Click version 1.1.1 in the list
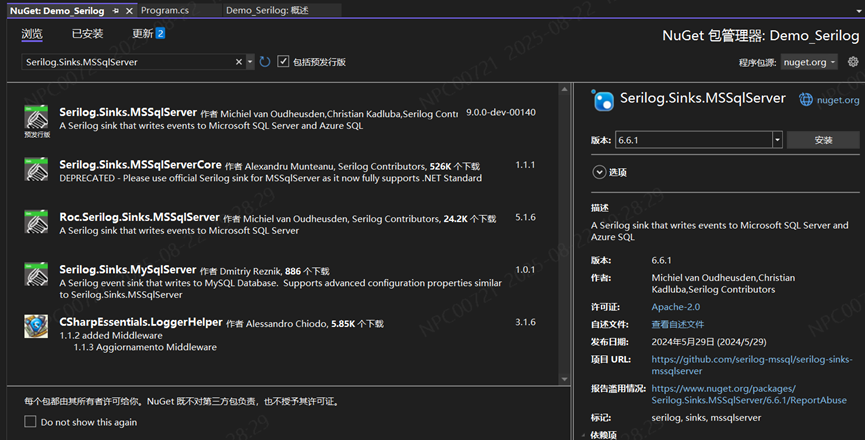Screen dimensions: 865x440 click(525, 164)
